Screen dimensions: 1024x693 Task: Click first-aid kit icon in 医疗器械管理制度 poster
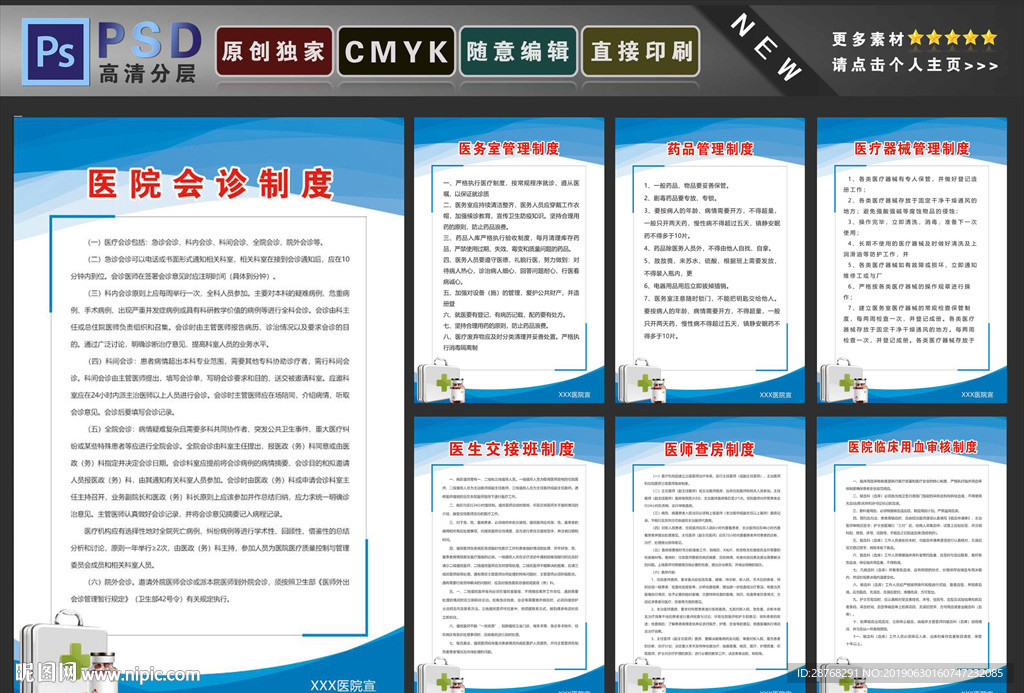[x=844, y=381]
